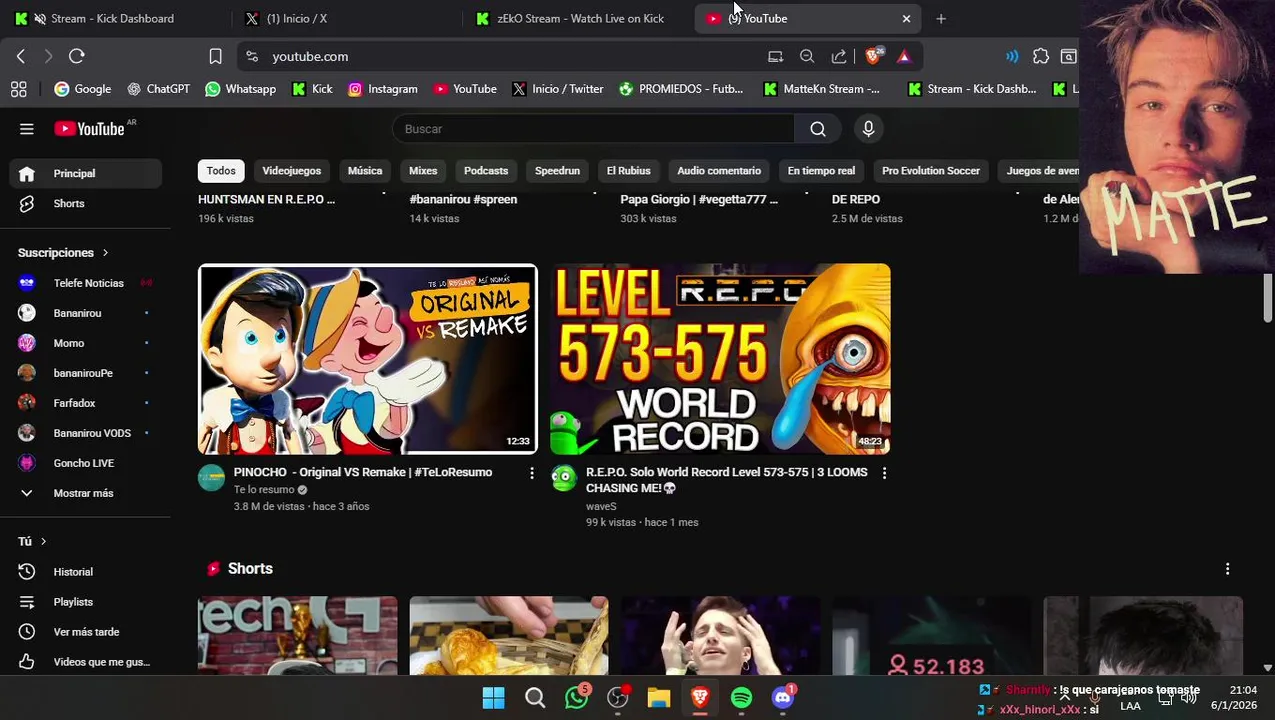Reload the page
Image resolution: width=1275 pixels, height=720 pixels.
pyautogui.click(x=77, y=57)
